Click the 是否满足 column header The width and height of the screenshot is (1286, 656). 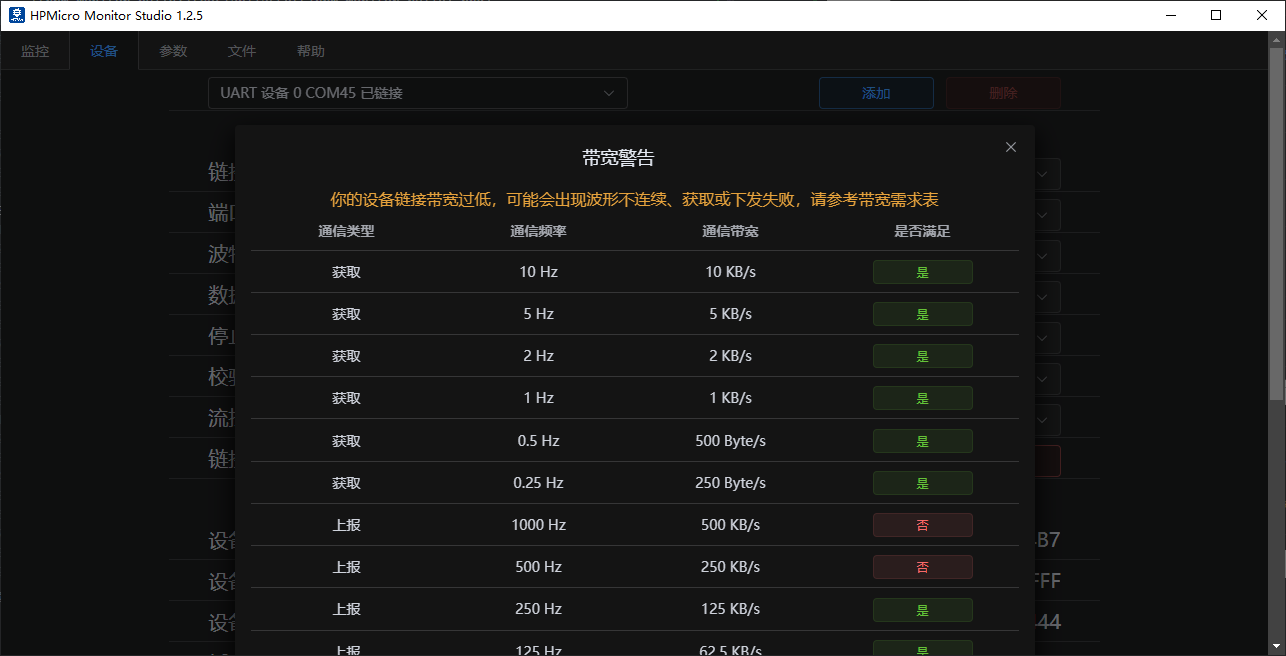(x=923, y=231)
